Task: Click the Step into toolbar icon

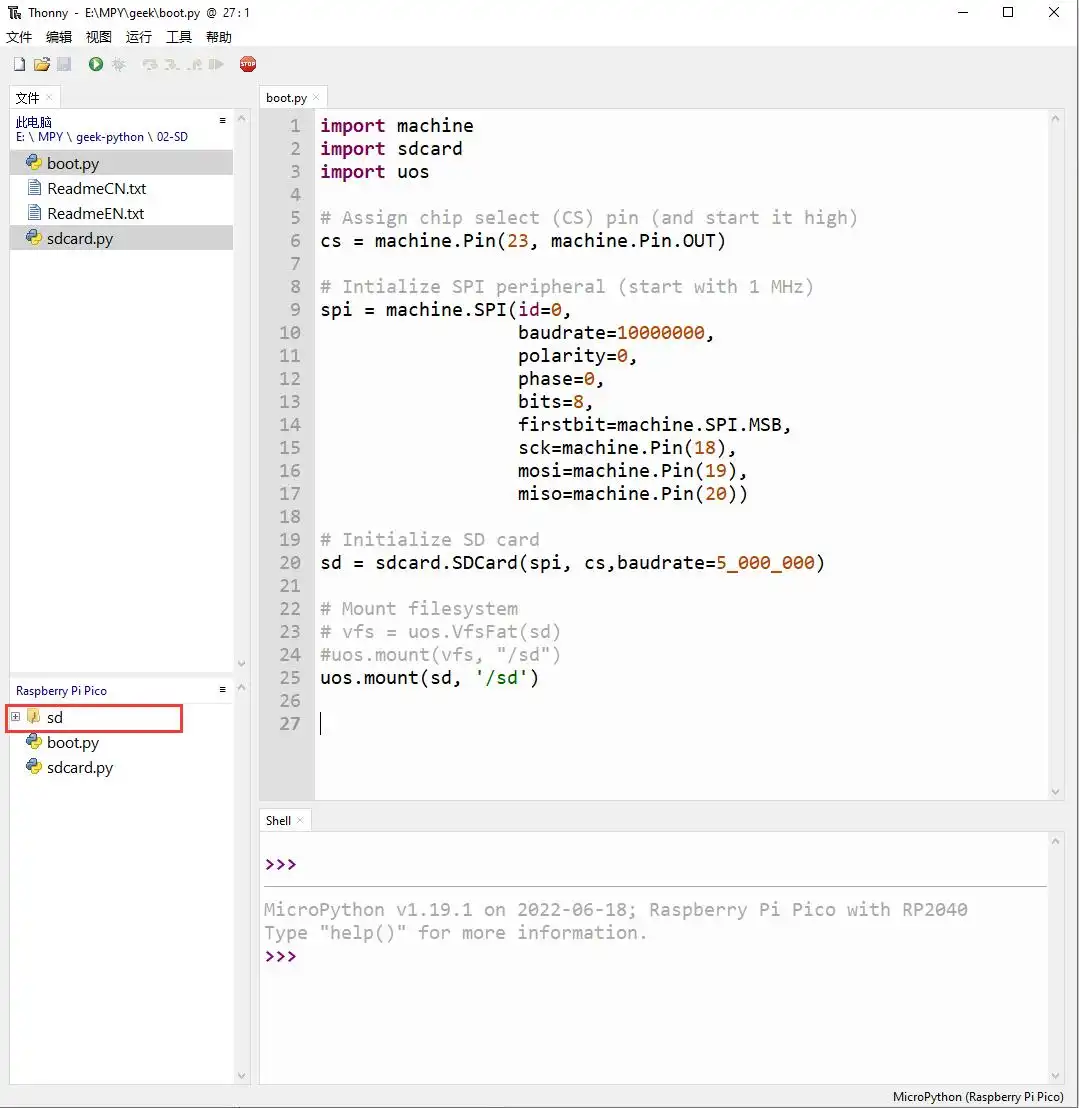Action: (173, 64)
